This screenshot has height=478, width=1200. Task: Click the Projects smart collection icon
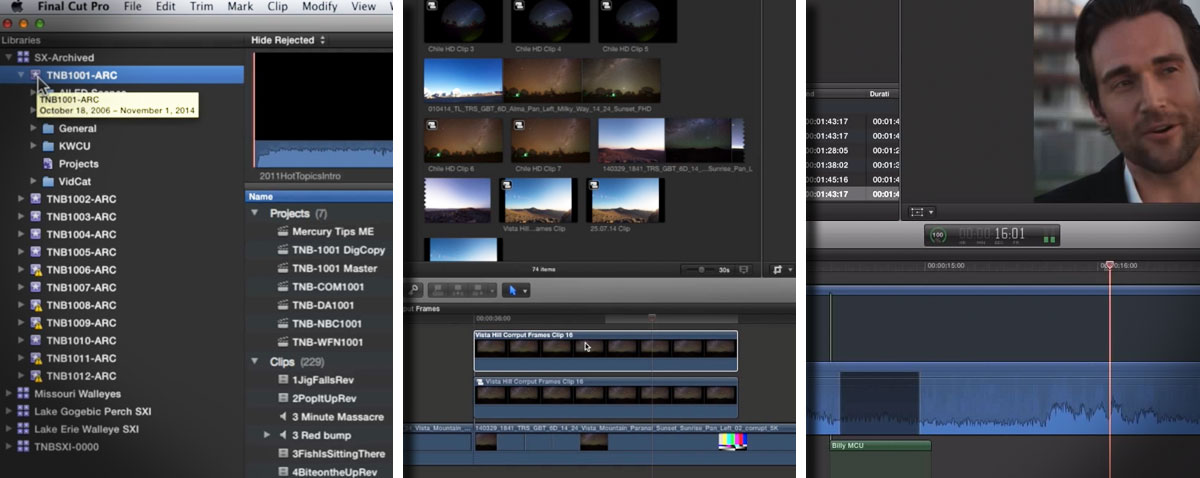pos(49,163)
